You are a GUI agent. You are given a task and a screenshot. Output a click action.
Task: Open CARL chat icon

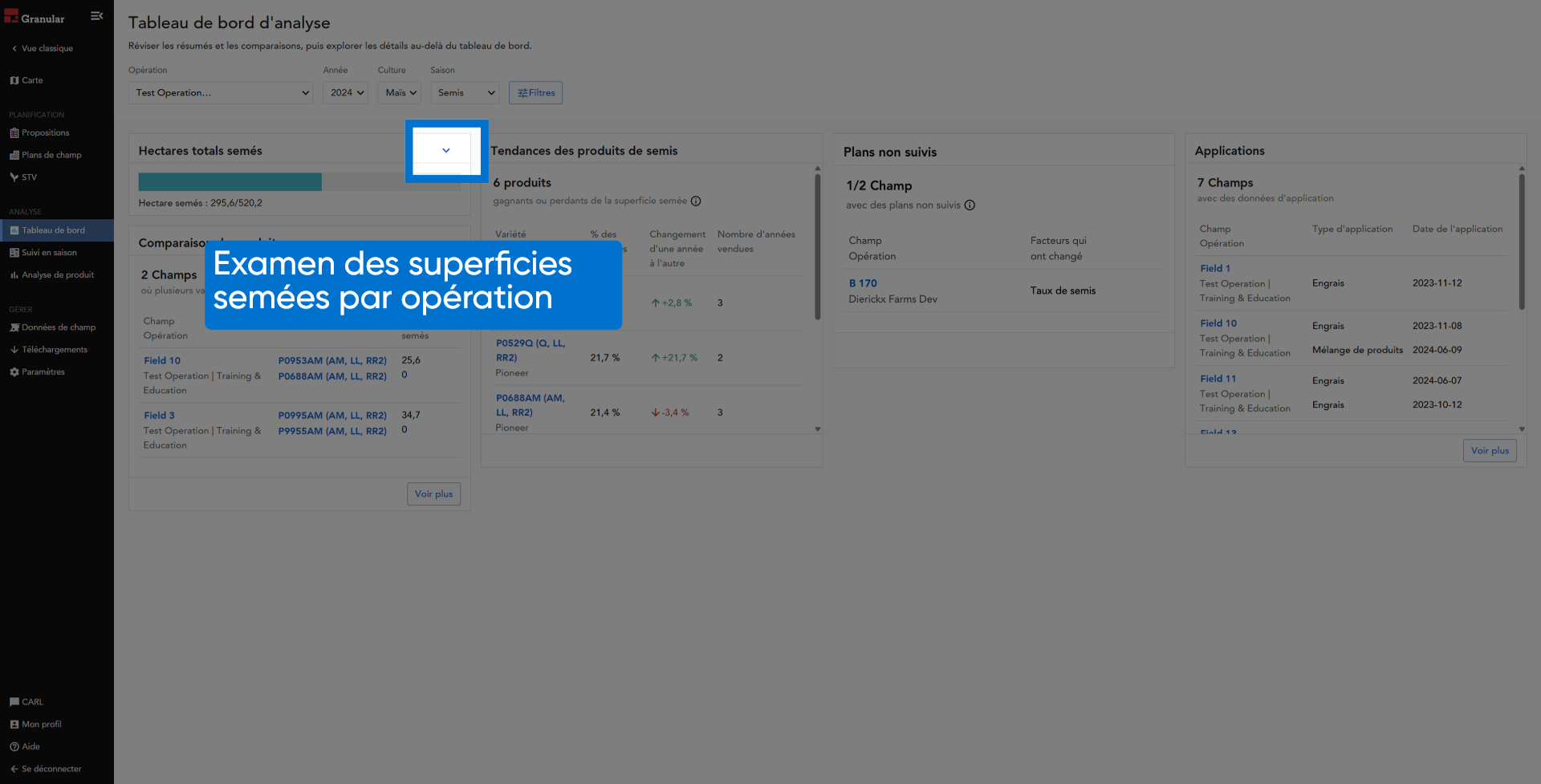click(14, 702)
